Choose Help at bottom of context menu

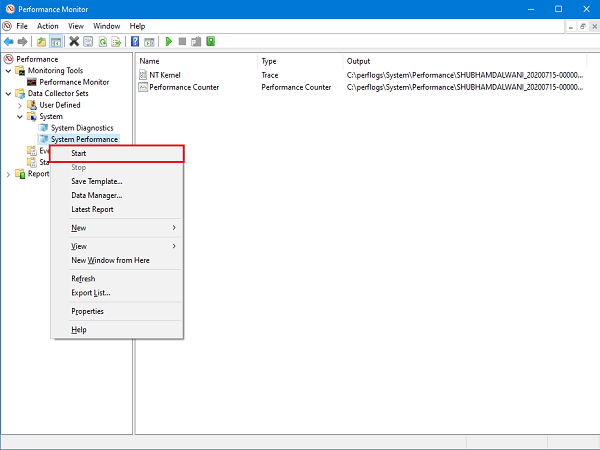pyautogui.click(x=117, y=329)
